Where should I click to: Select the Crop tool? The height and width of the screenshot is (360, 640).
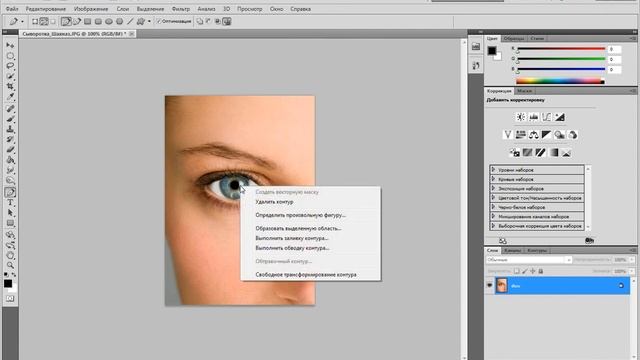click(x=10, y=86)
